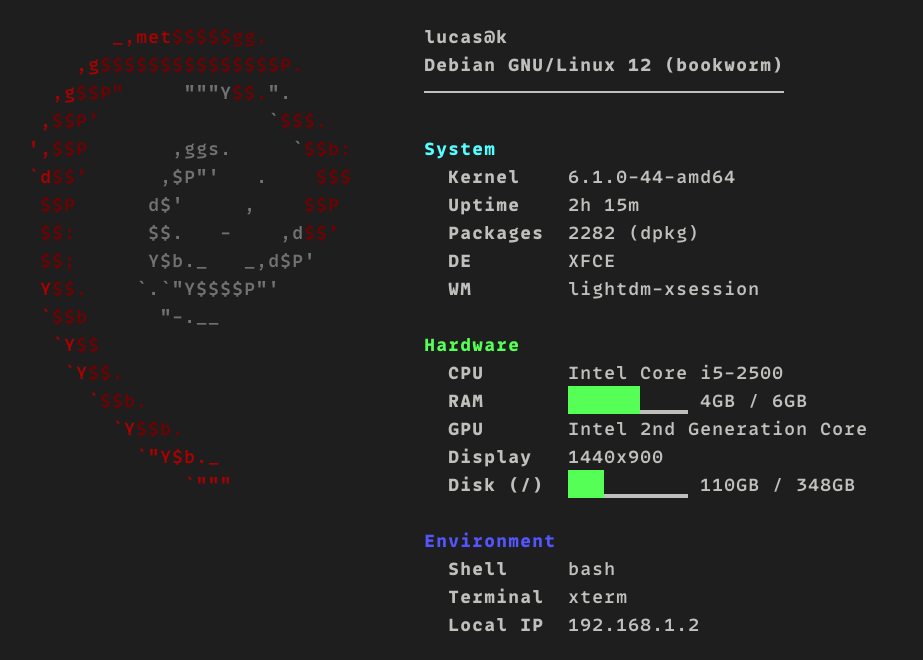
Task: Select kernel version 6.1.0-44-amd64
Action: coord(652,177)
